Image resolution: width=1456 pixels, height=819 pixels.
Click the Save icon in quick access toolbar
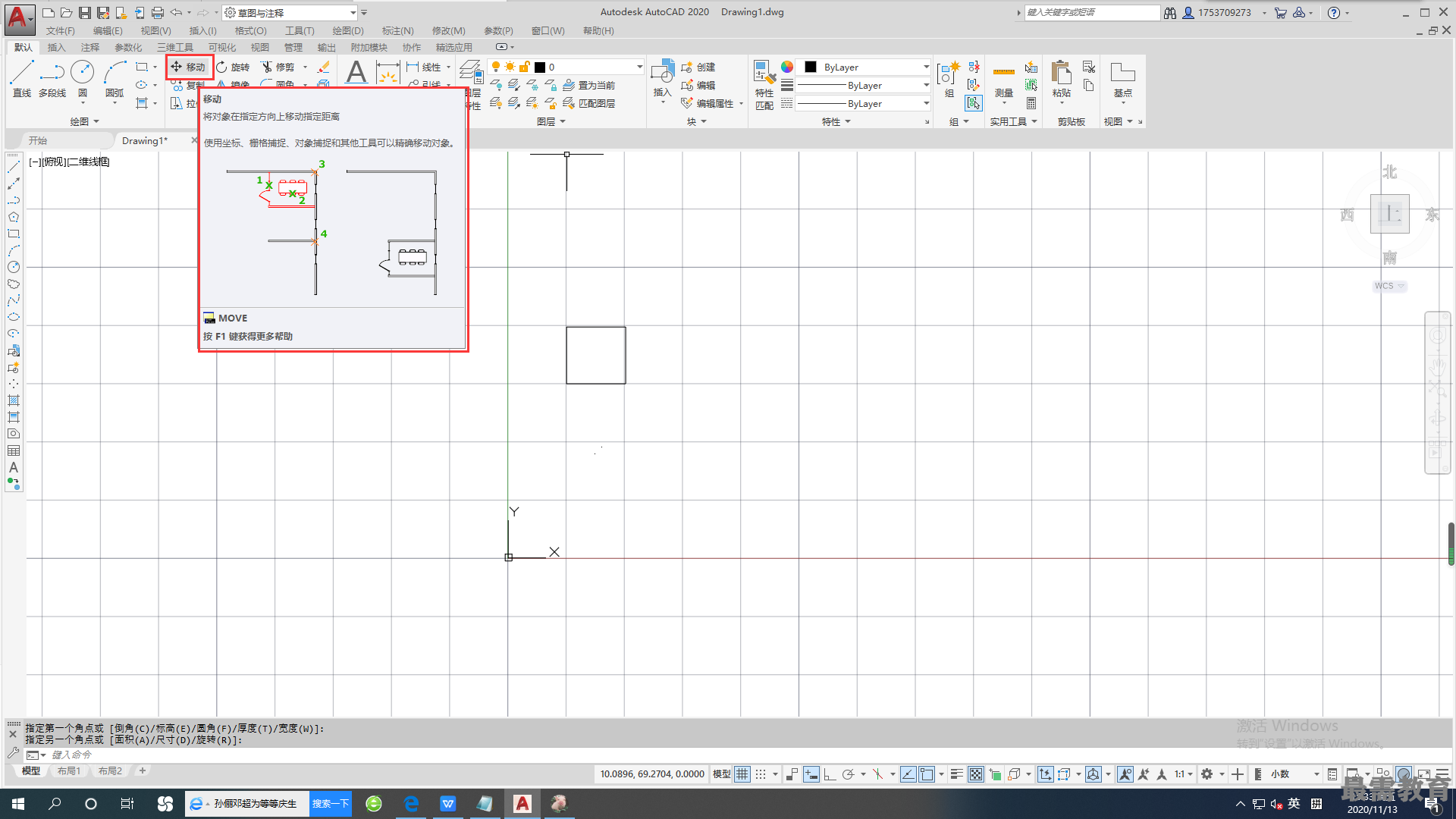click(84, 13)
